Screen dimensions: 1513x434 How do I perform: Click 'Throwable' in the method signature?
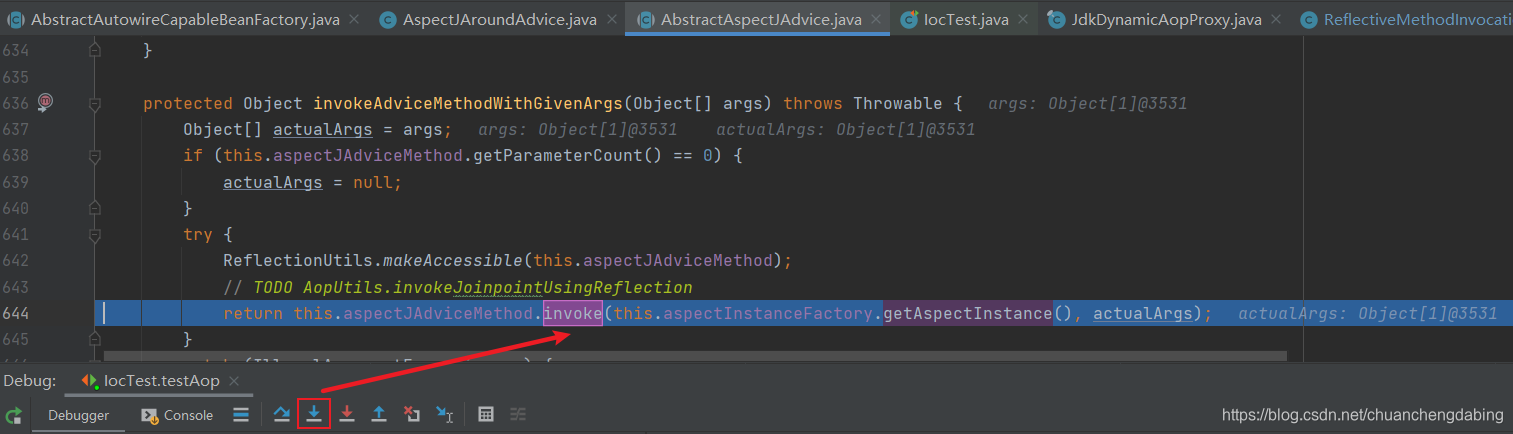[x=898, y=103]
